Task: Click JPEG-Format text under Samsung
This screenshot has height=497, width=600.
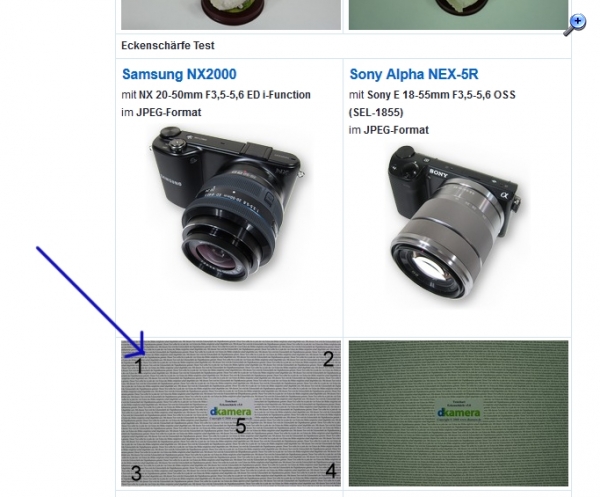Action: [x=168, y=112]
